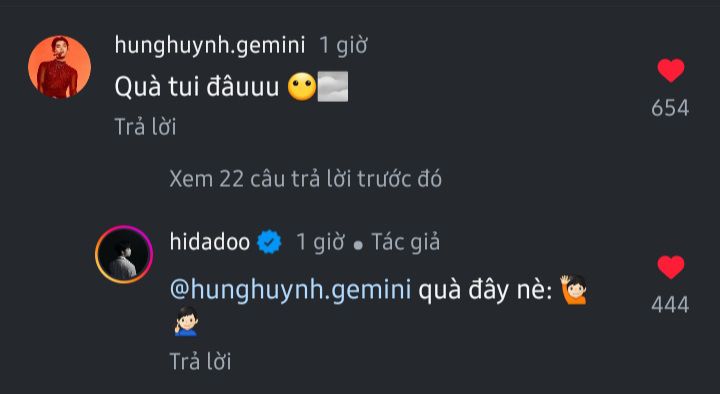Like hidadoo's reply using its heart icon
The image size is (720, 394).
click(x=670, y=267)
